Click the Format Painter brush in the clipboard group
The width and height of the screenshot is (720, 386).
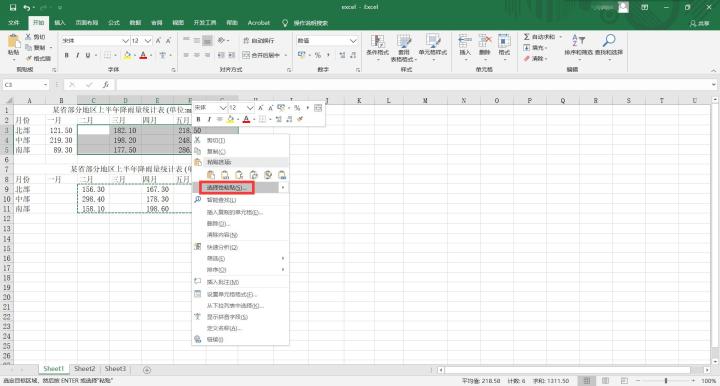coord(29,58)
